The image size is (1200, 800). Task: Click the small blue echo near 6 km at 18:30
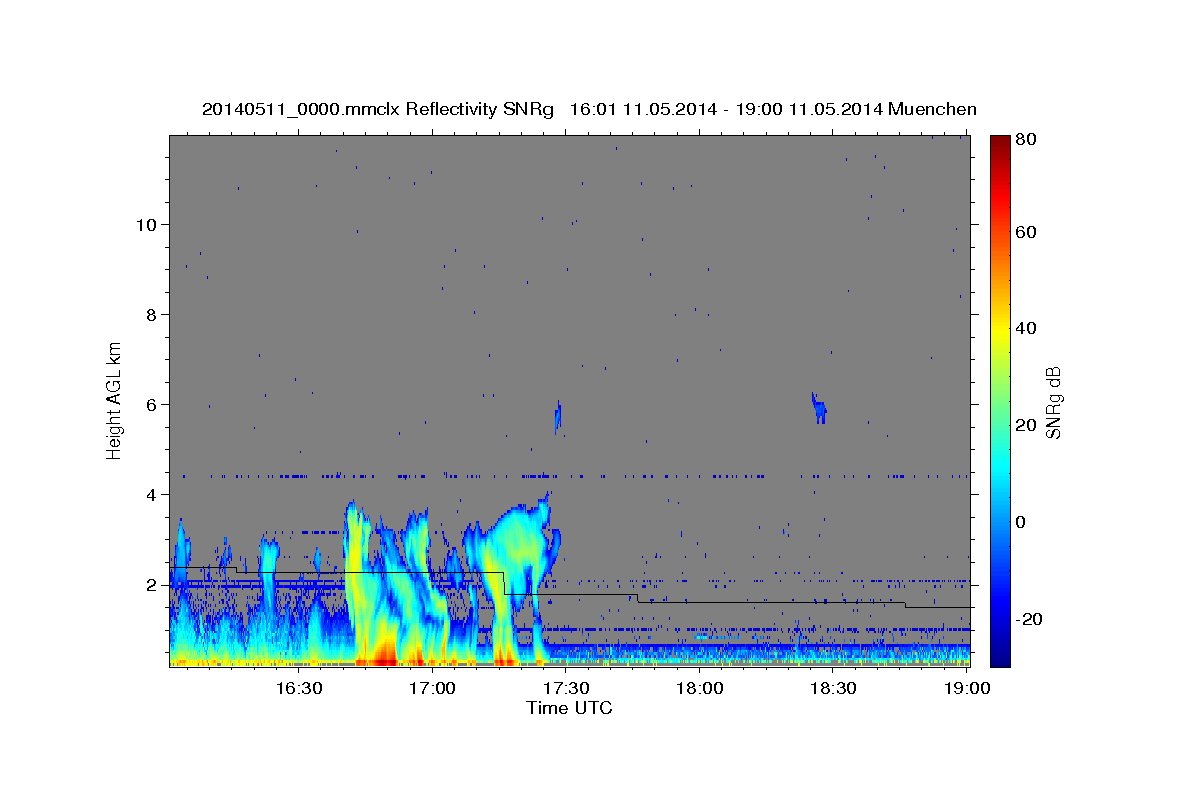click(x=819, y=408)
